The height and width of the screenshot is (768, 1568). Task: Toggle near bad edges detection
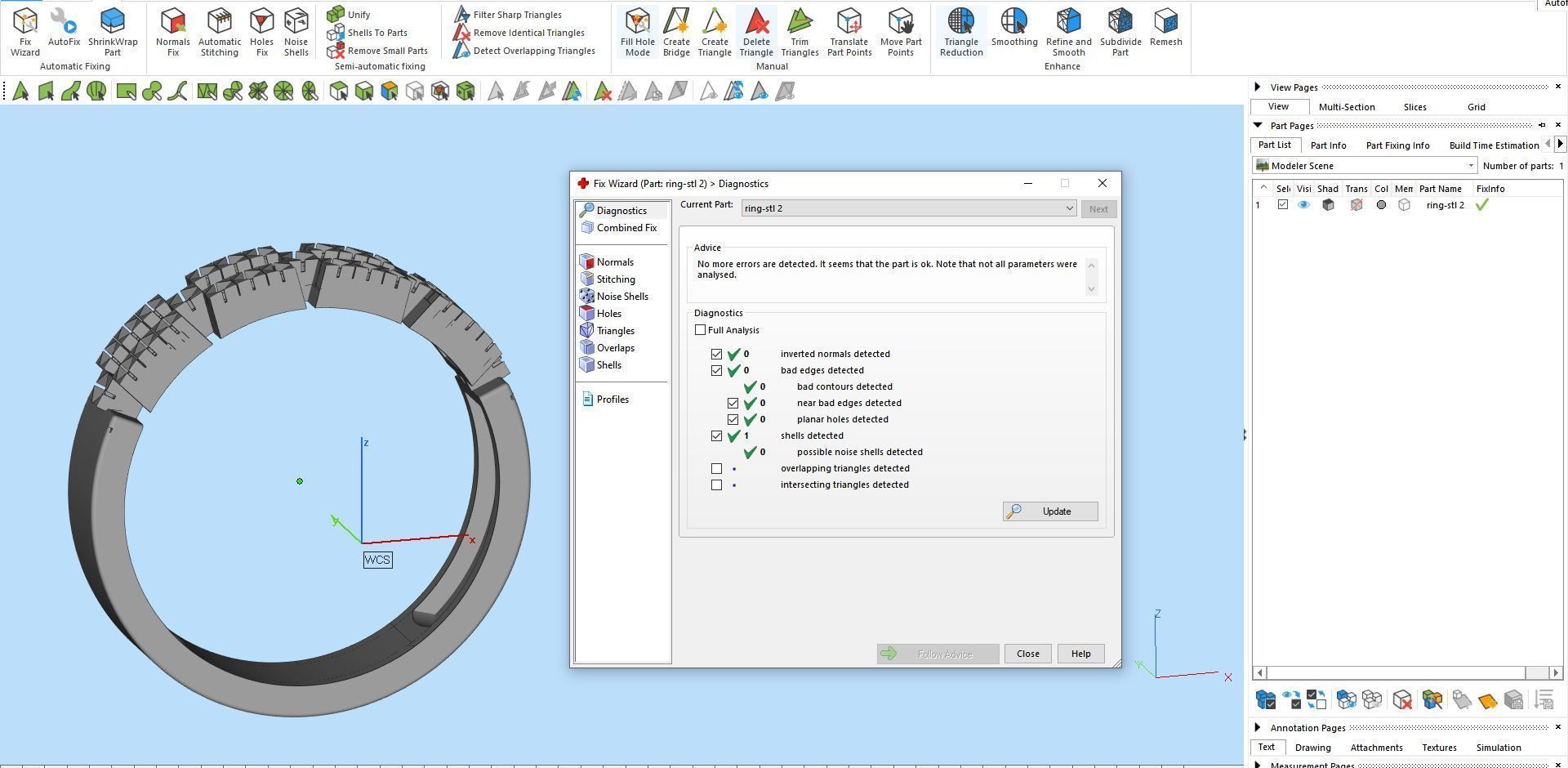pyautogui.click(x=733, y=403)
